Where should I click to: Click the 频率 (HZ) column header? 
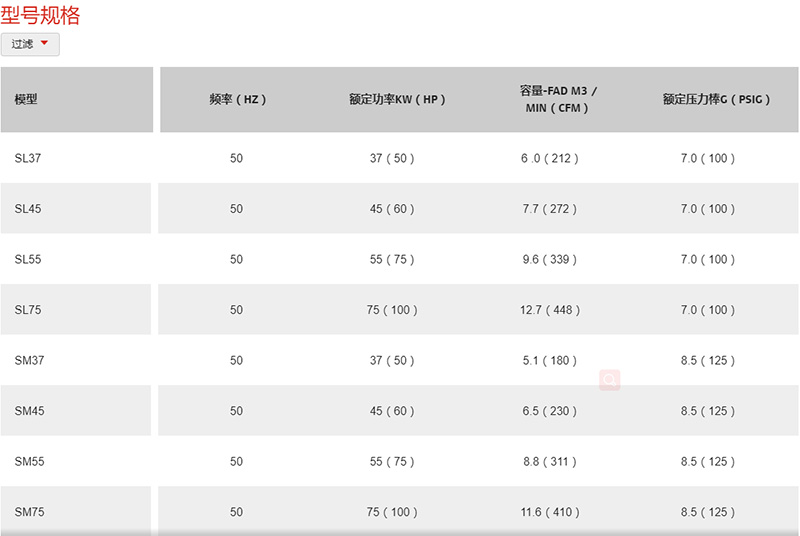tap(238, 99)
